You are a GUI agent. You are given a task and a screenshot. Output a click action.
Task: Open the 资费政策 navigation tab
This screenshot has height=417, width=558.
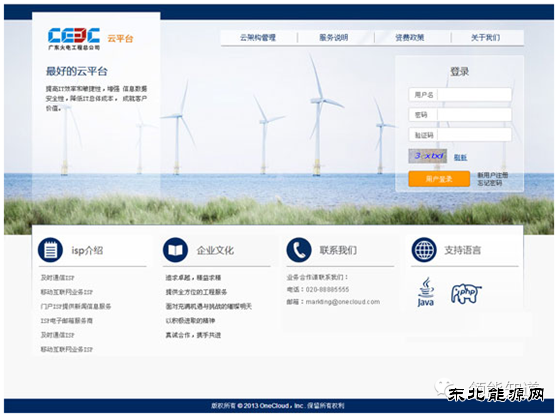pyautogui.click(x=410, y=38)
